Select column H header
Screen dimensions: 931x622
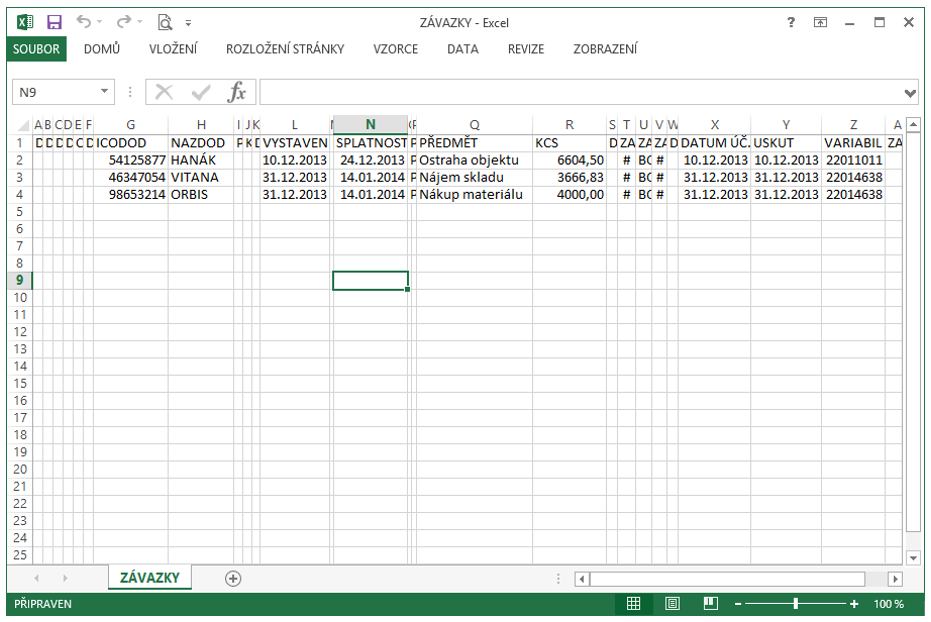click(201, 125)
